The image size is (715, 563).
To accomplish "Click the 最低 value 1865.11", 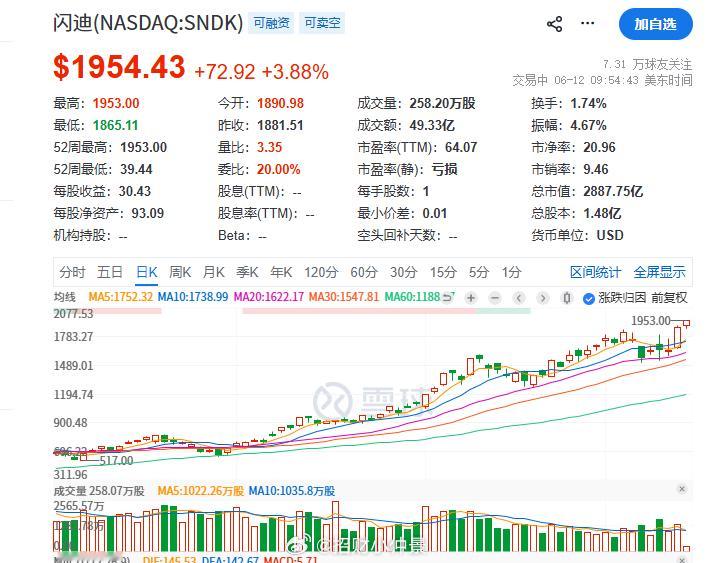I will [115, 125].
